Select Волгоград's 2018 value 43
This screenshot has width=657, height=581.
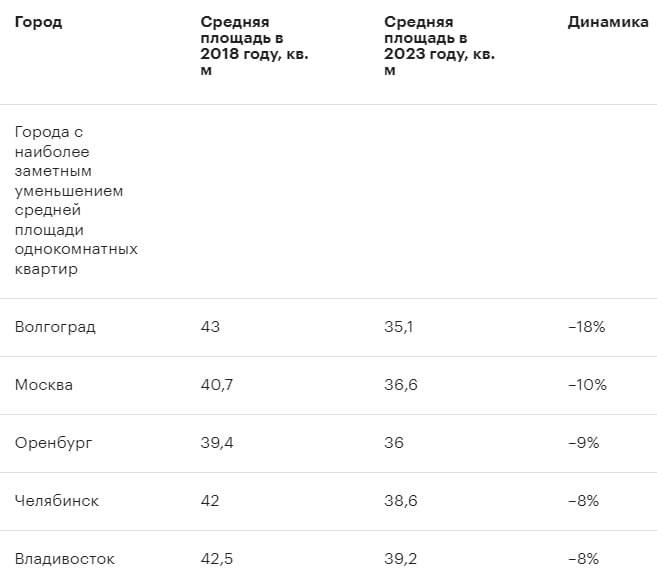click(x=210, y=327)
